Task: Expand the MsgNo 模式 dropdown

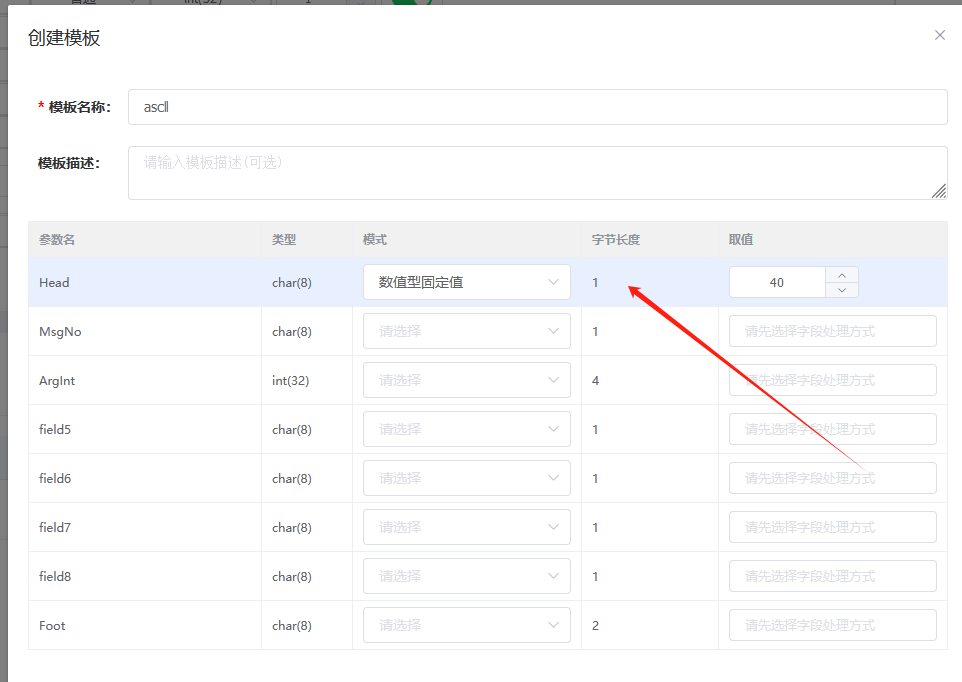Action: 466,331
